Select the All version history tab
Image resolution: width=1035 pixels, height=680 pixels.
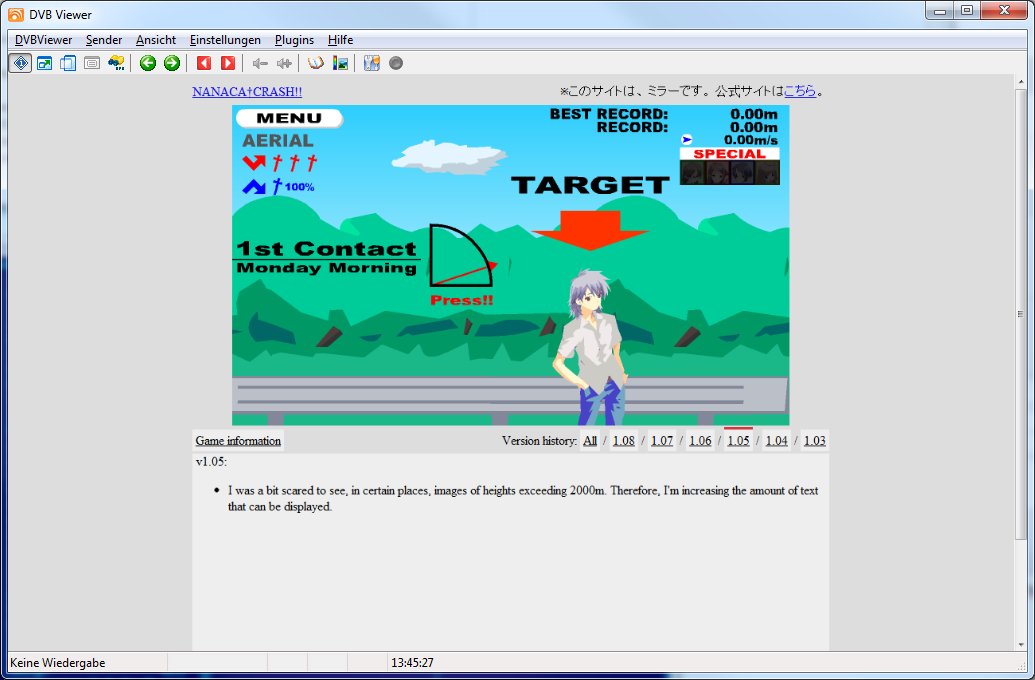point(590,441)
